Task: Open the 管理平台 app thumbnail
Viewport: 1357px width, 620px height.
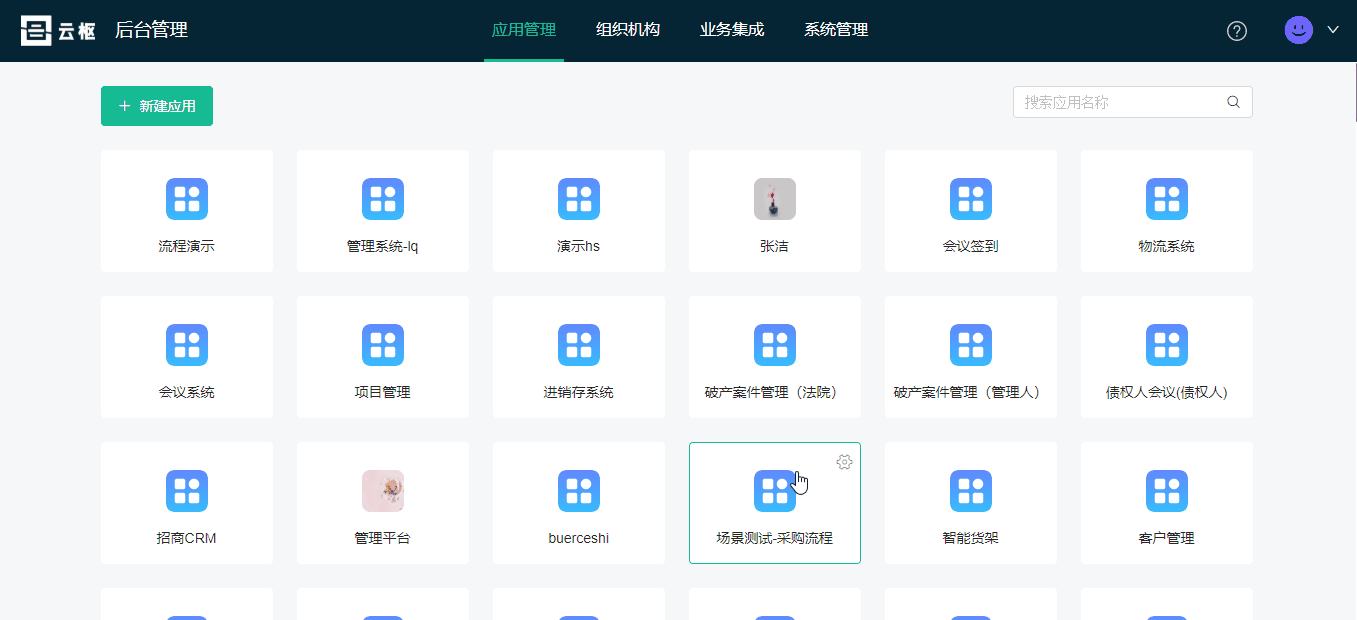Action: pos(383,491)
